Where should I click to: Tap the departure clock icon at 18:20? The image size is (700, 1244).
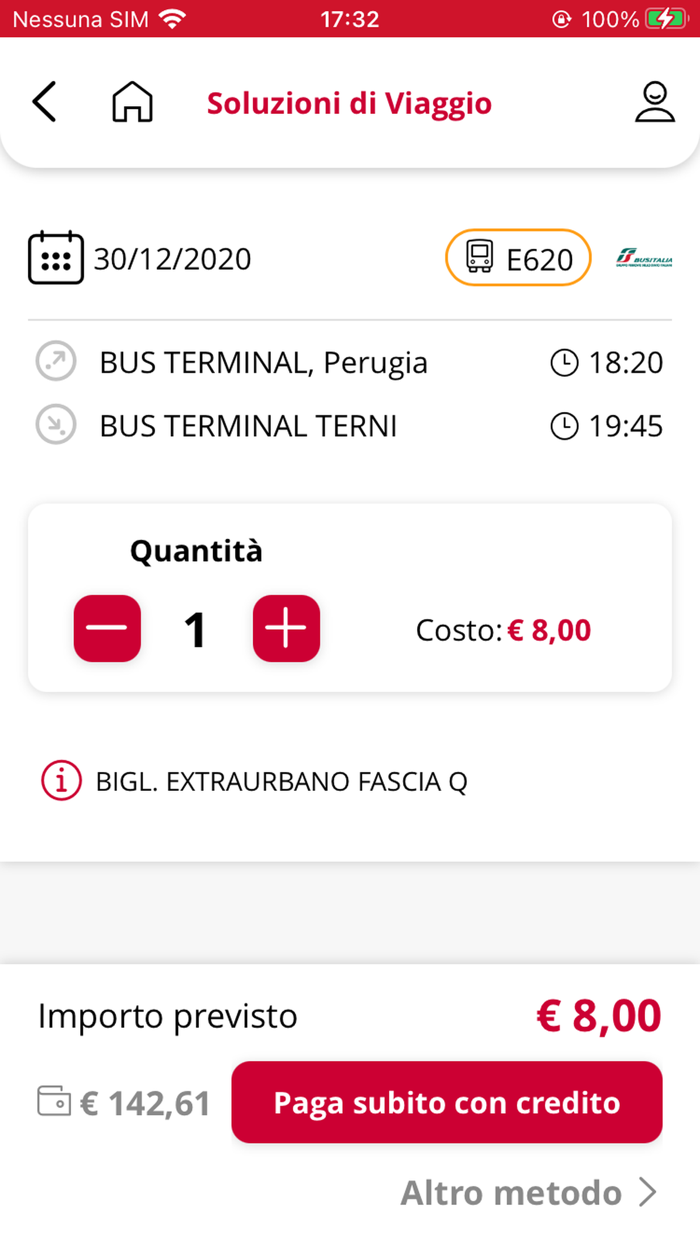click(x=565, y=362)
